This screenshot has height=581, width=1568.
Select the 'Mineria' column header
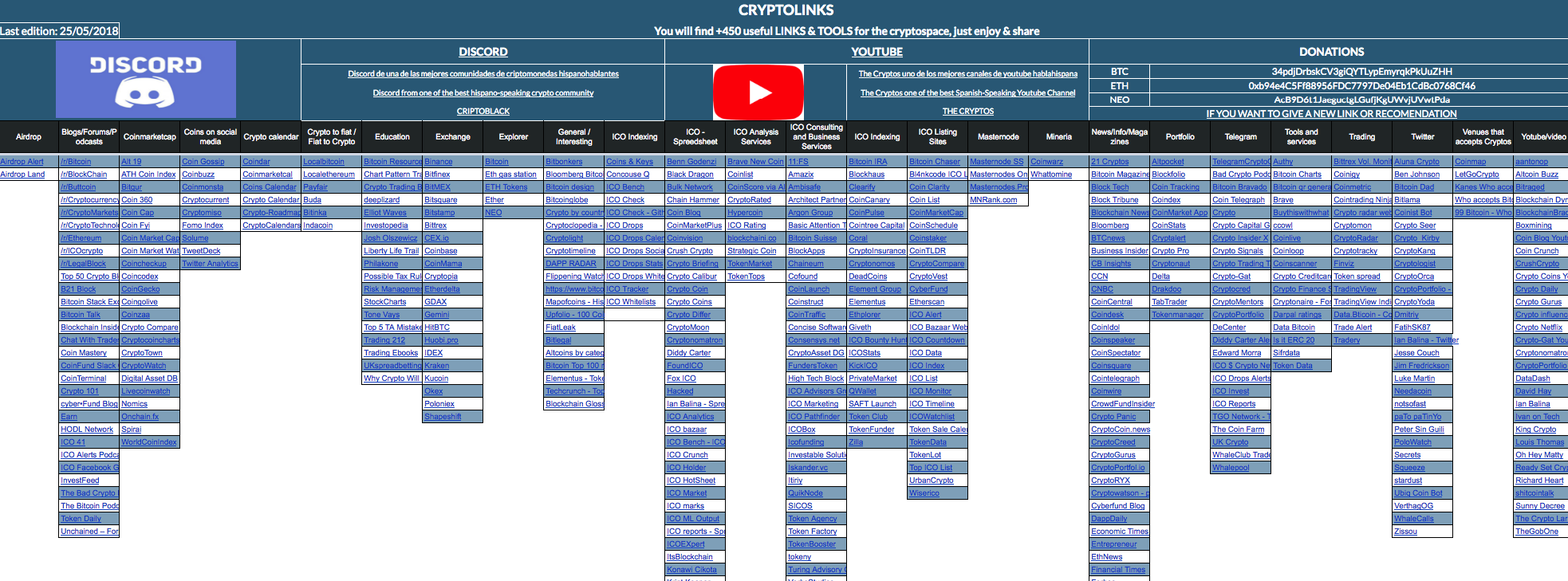pyautogui.click(x=1059, y=137)
